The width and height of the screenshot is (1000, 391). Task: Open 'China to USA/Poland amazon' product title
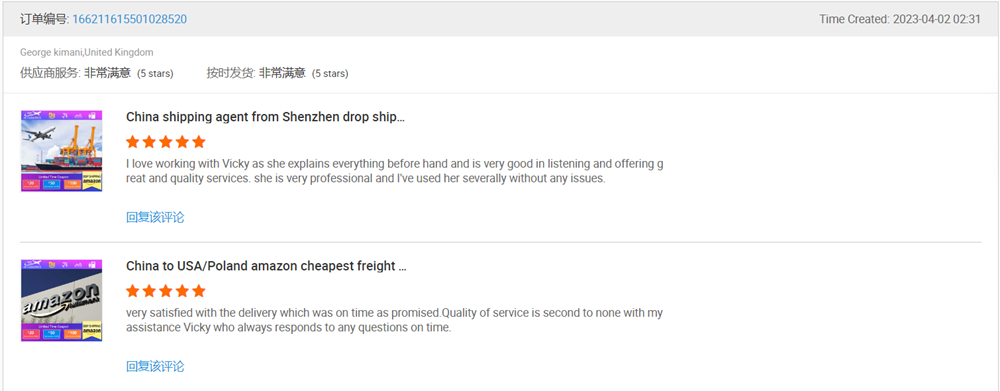click(266, 267)
